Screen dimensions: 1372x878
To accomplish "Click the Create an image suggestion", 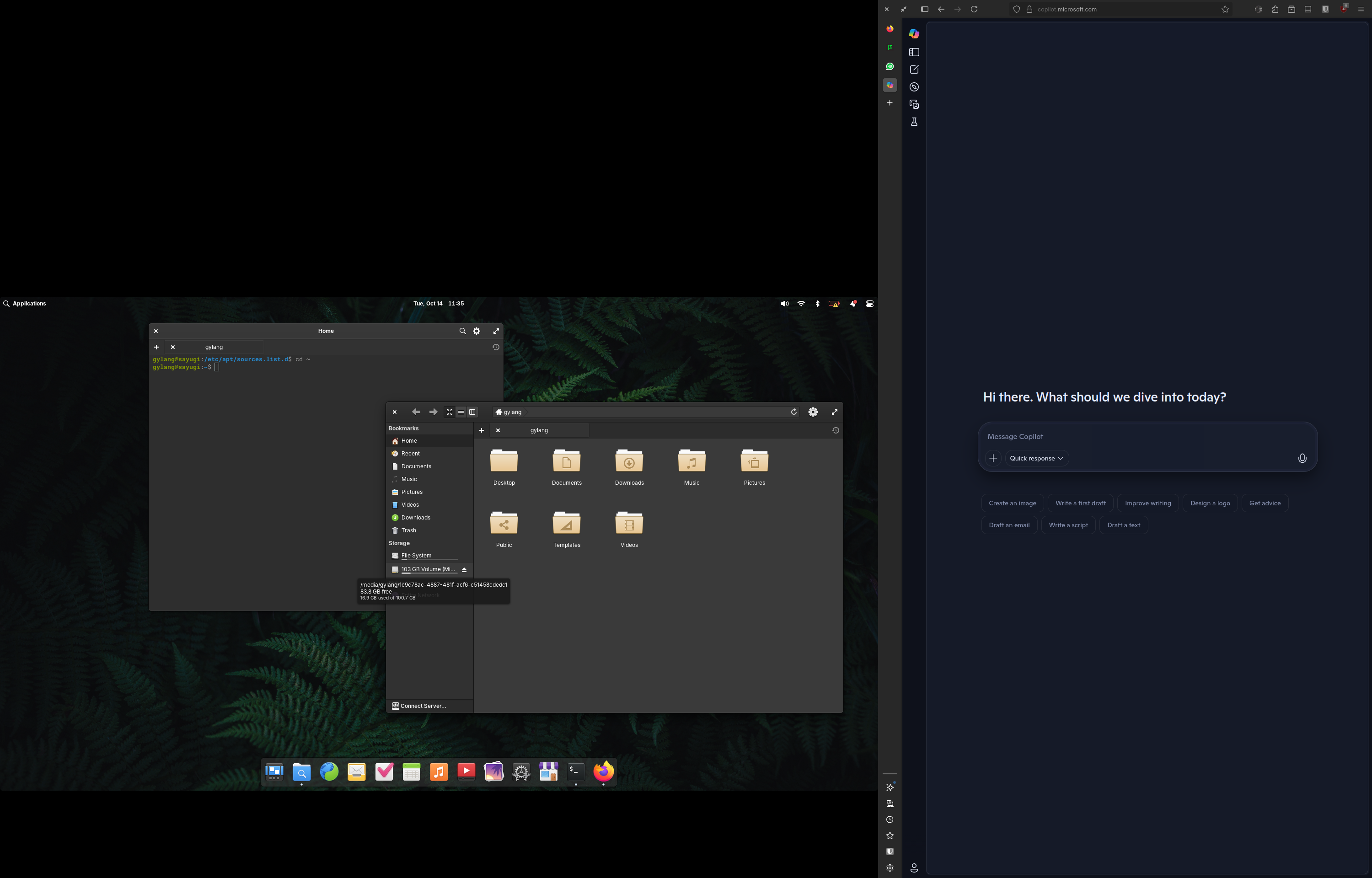I will click(x=1012, y=503).
